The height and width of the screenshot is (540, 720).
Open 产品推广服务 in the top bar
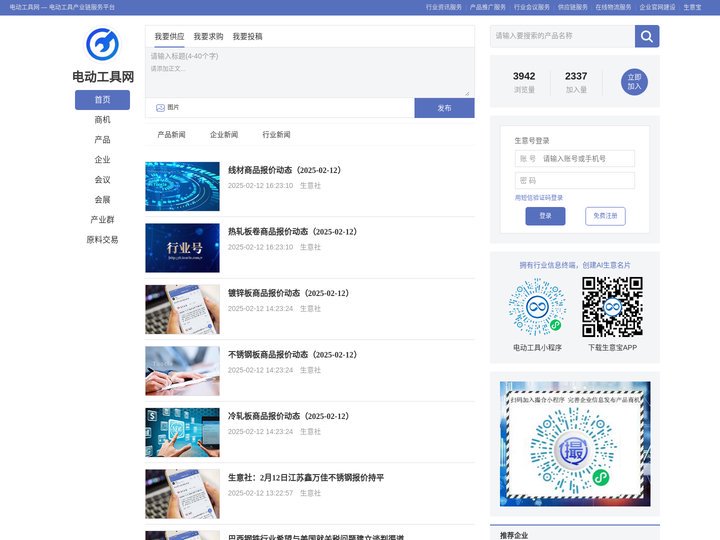coord(488,7)
